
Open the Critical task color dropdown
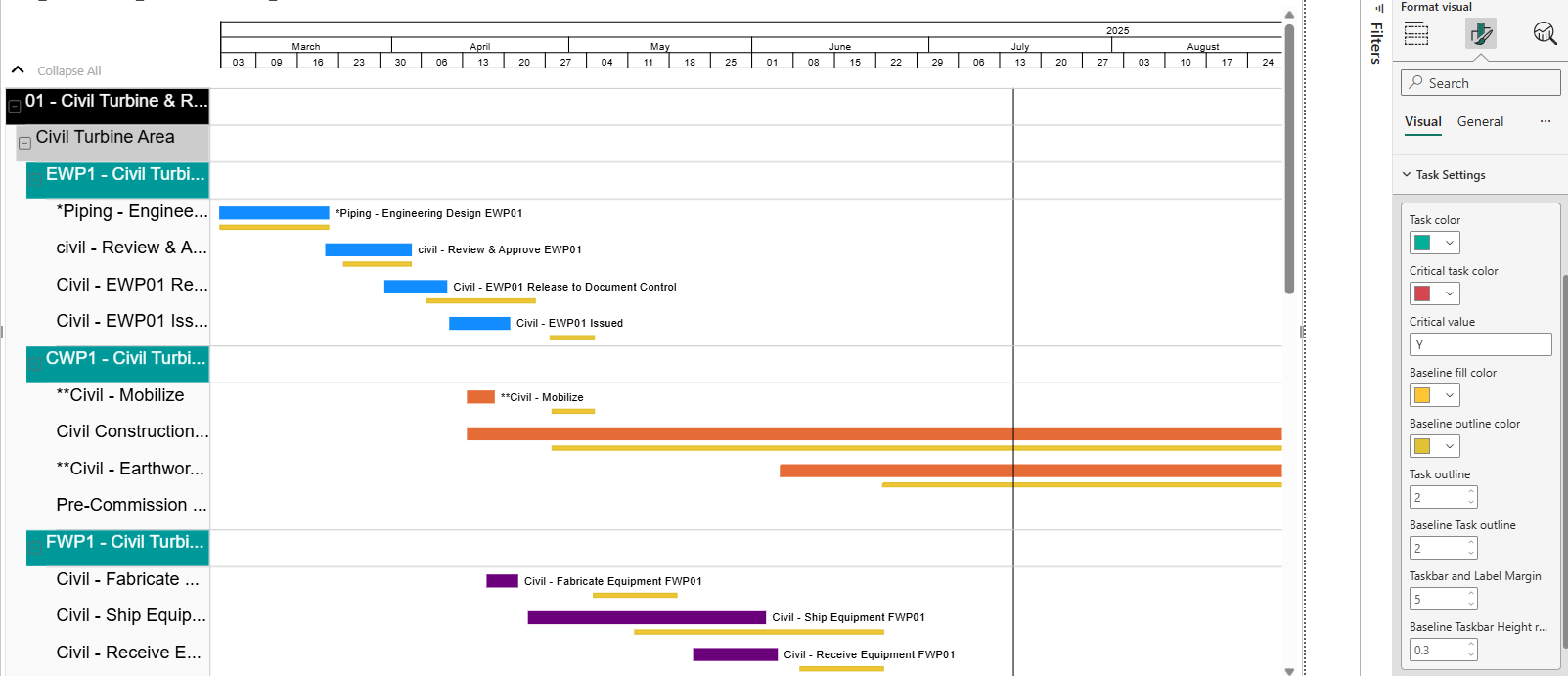(1450, 293)
